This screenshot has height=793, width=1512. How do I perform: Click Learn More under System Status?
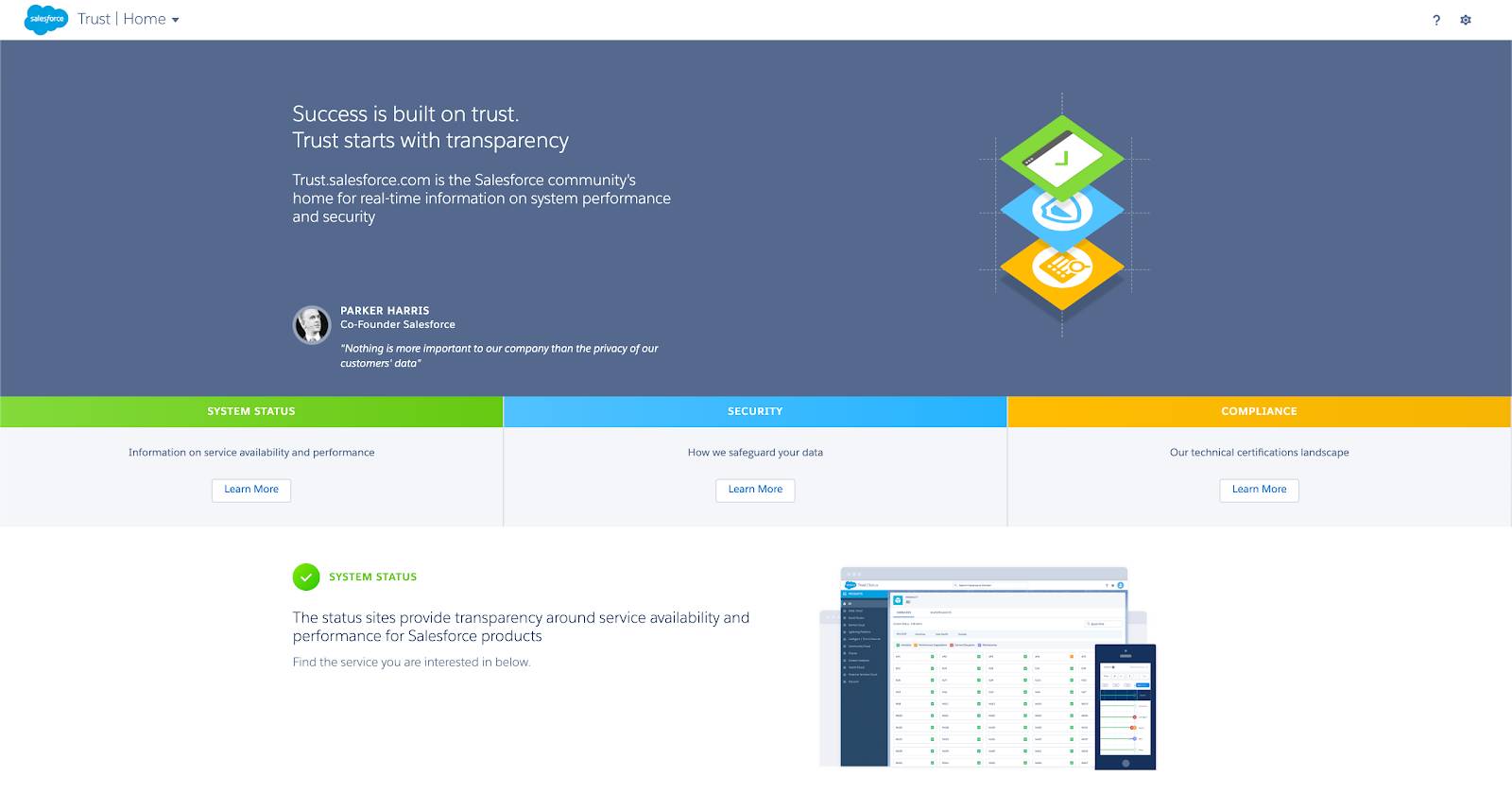pyautogui.click(x=251, y=490)
